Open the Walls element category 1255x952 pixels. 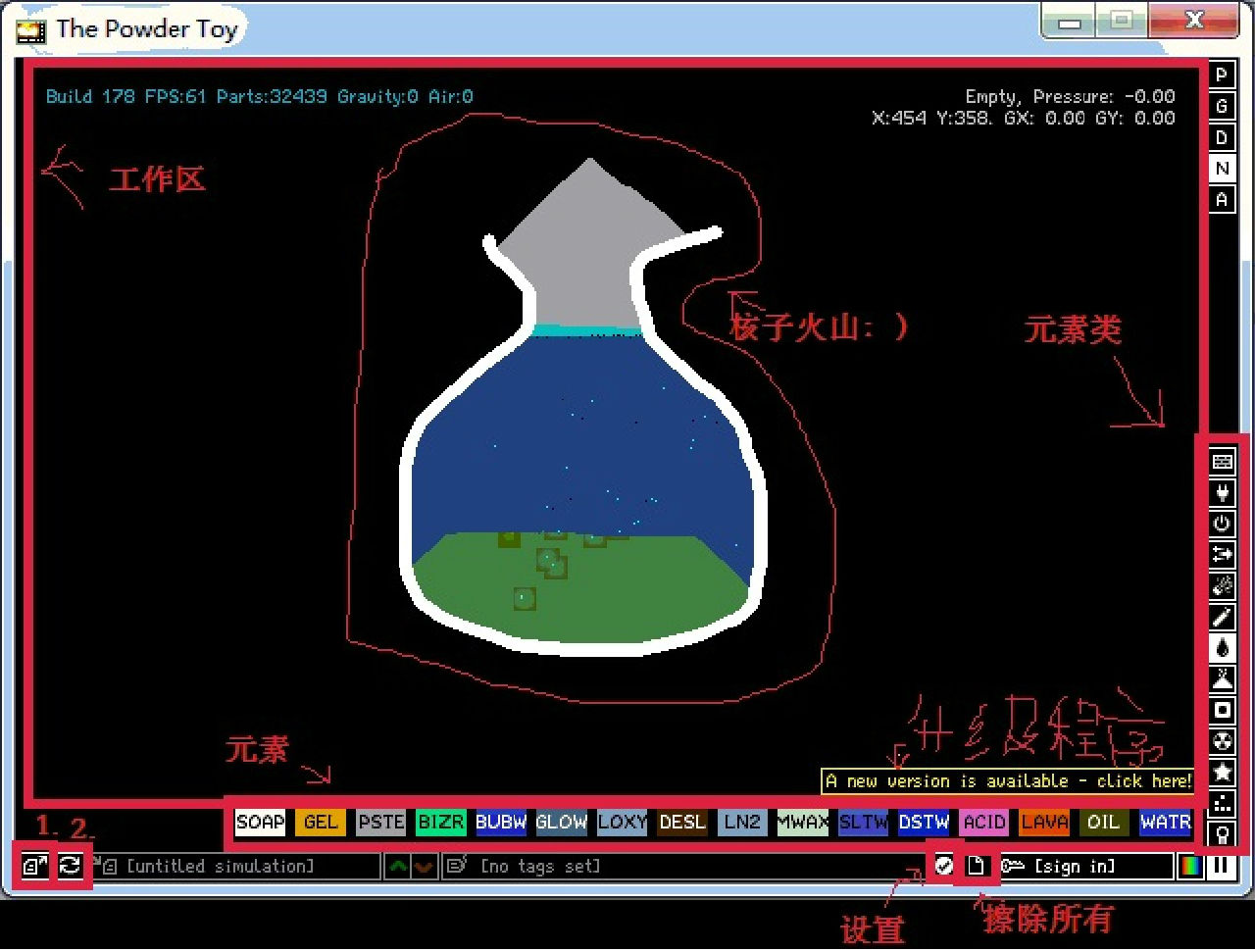(1222, 461)
